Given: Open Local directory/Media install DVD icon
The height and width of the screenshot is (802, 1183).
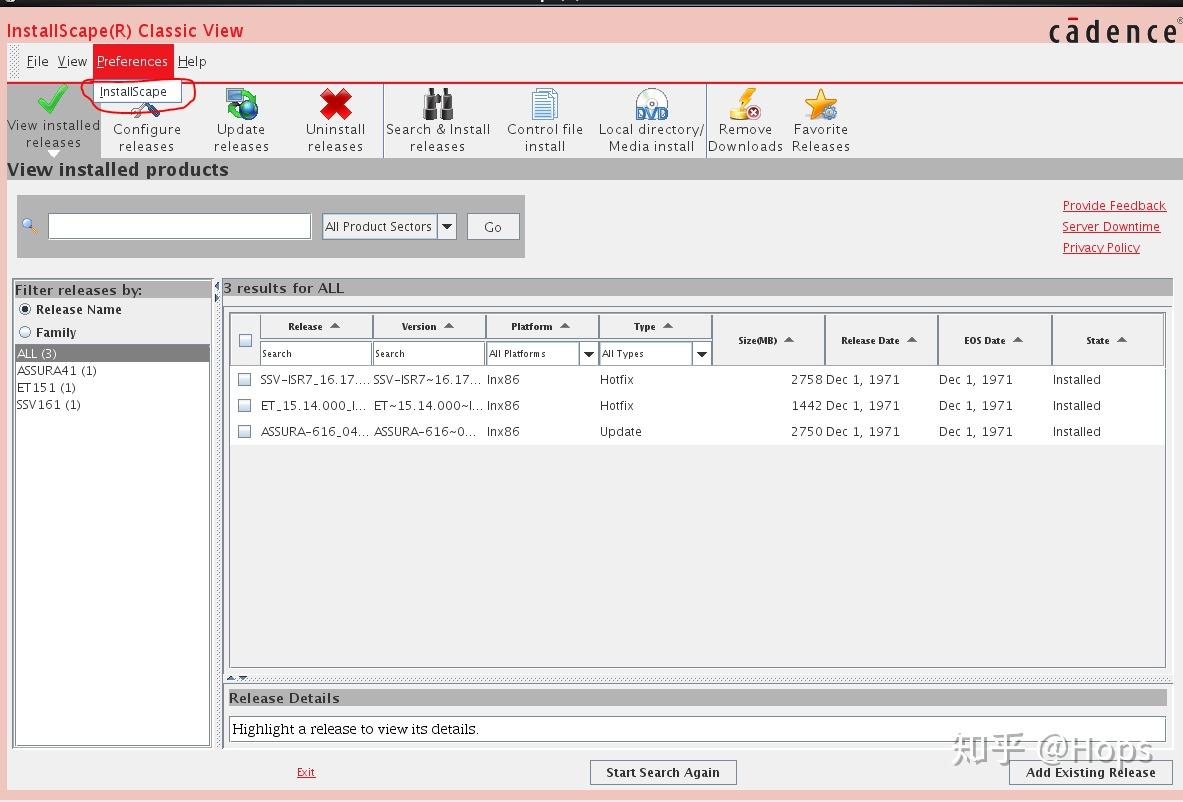Looking at the screenshot, I should [x=650, y=104].
